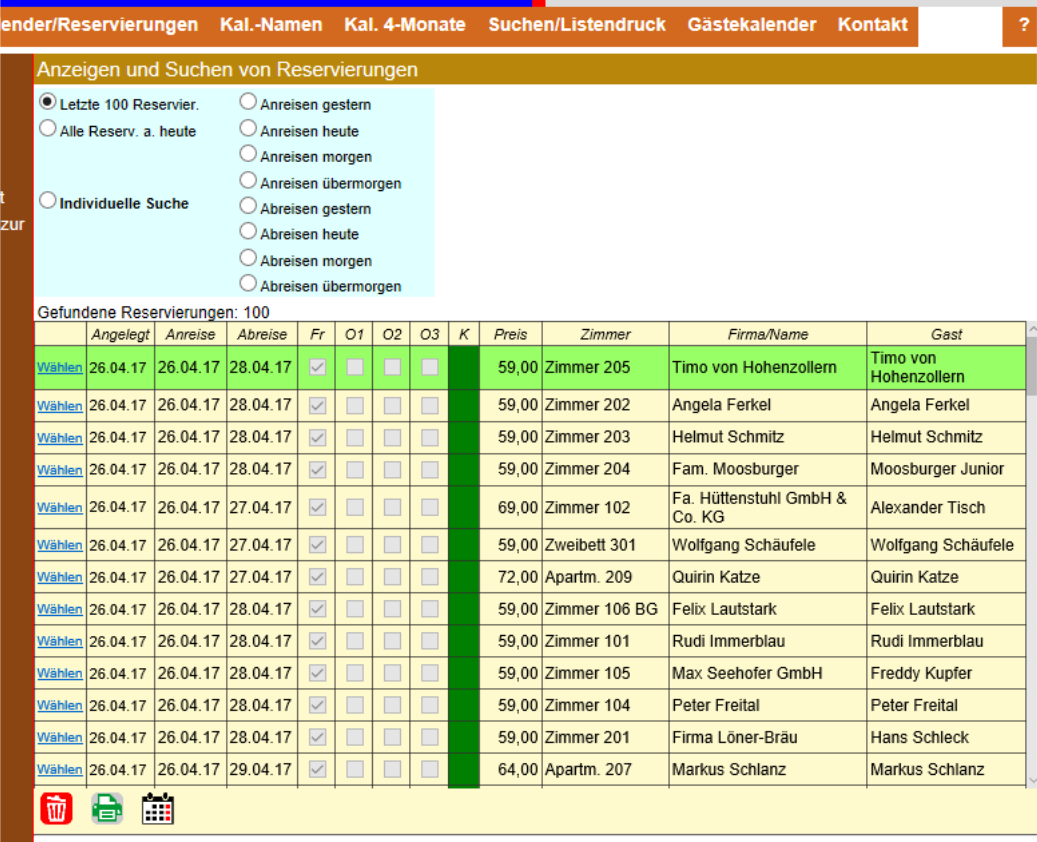Click 'Wählen' link for Zimmer 102 reservation
This screenshot has width=1037, height=842.
click(x=60, y=508)
